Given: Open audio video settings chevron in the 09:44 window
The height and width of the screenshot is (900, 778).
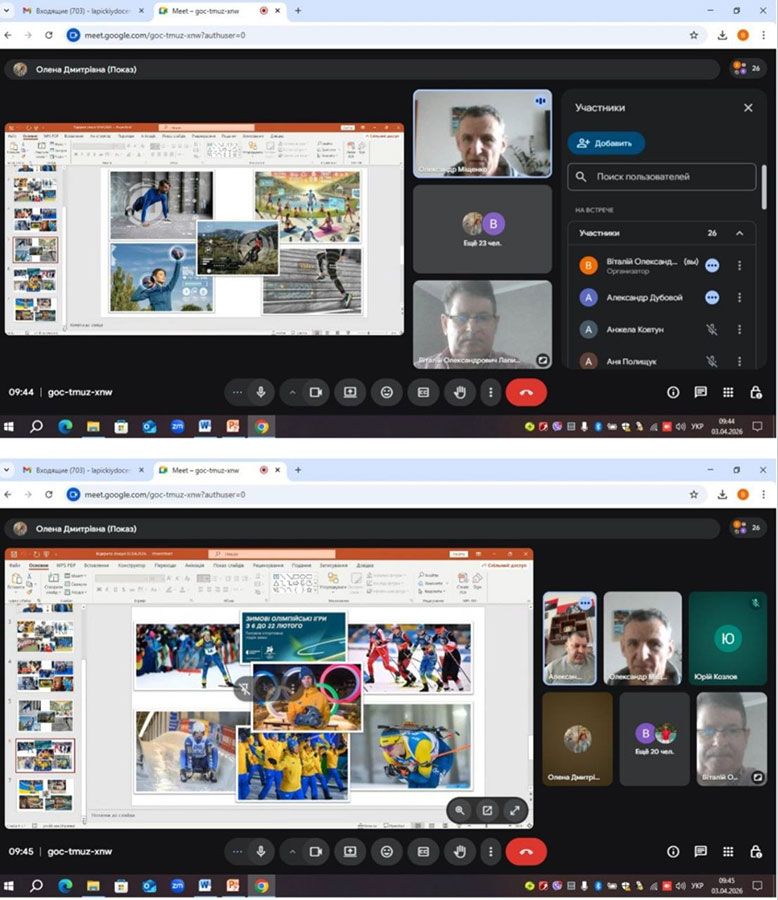Looking at the screenshot, I should (292, 393).
